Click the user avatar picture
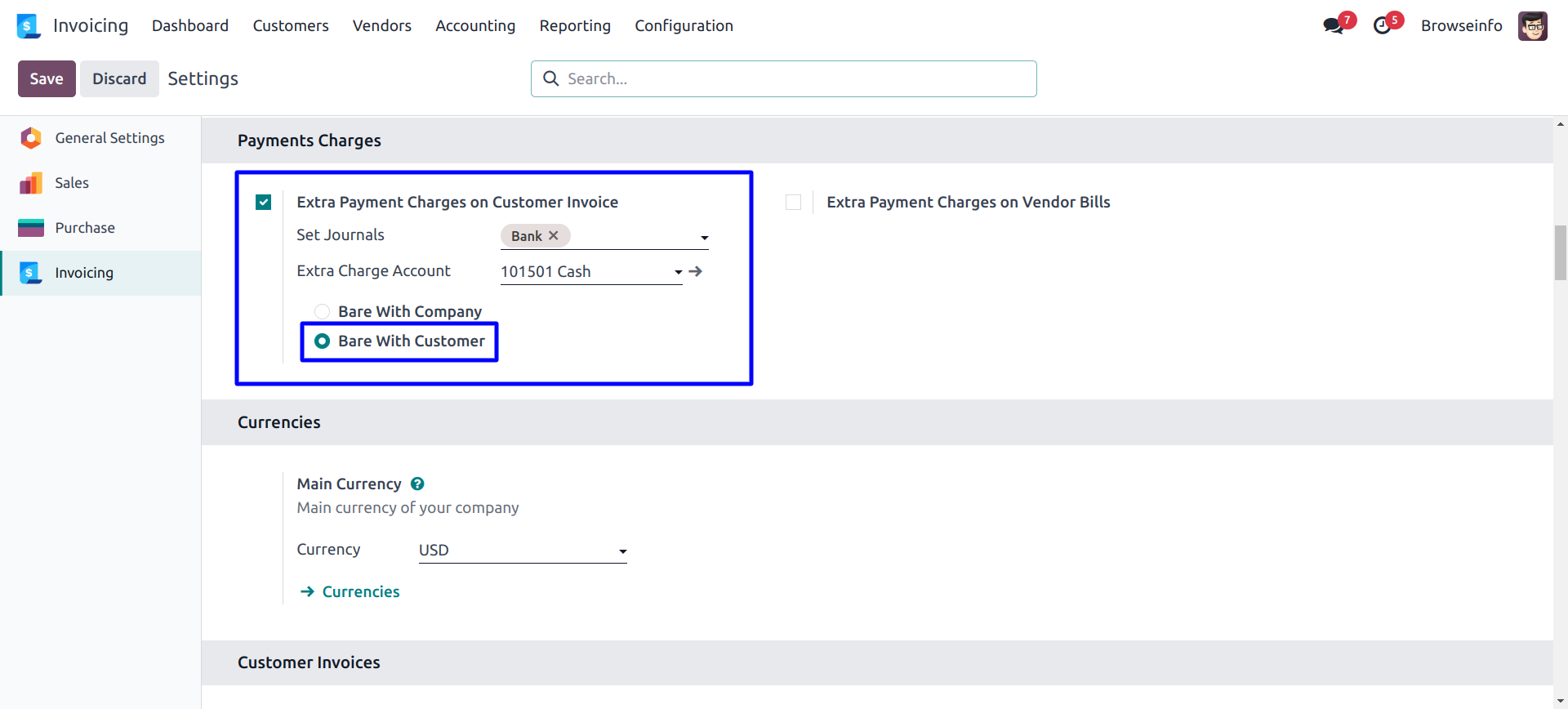Viewport: 1568px width, 709px height. point(1532,26)
